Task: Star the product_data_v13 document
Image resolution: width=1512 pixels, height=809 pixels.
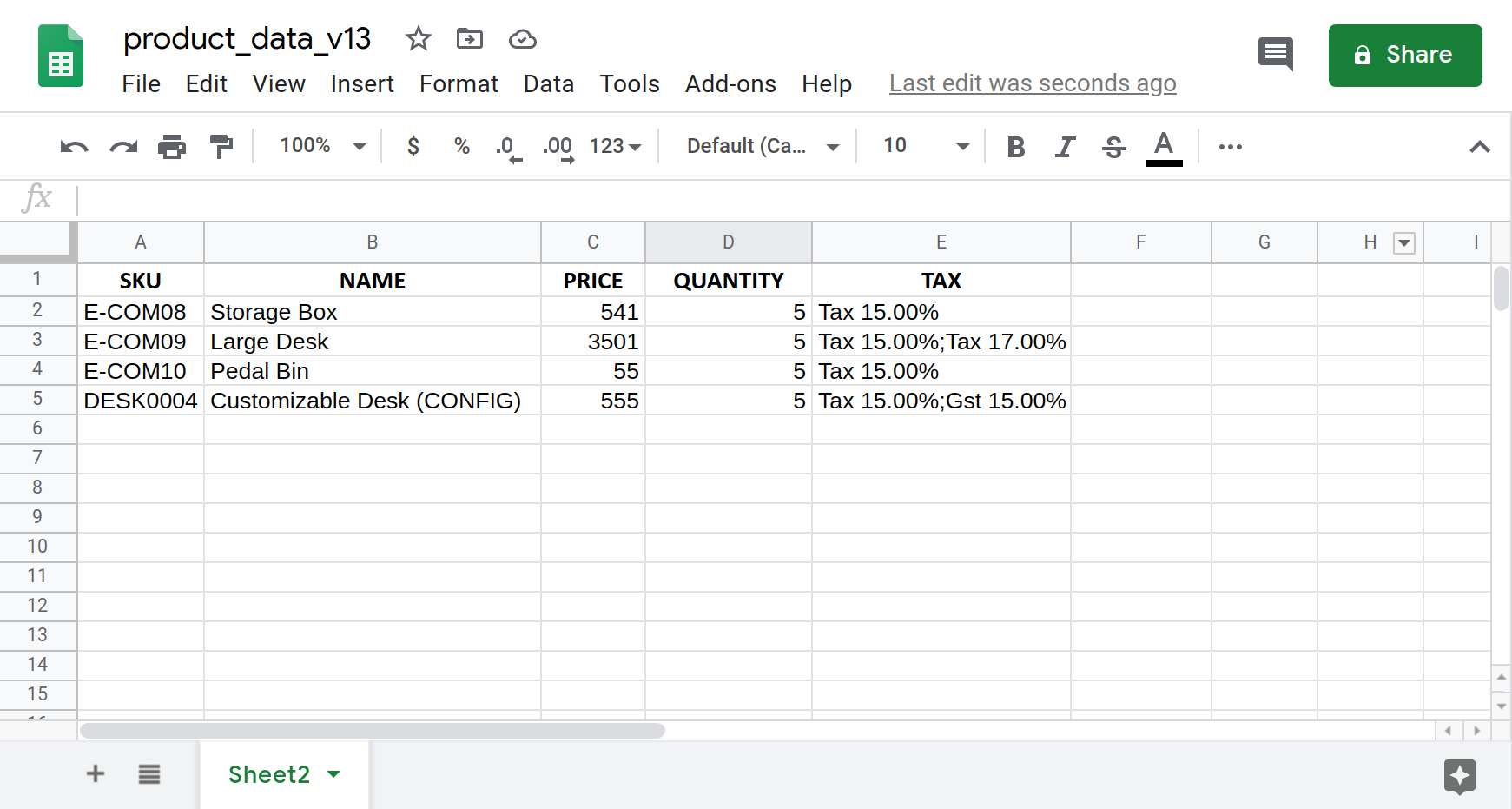Action: click(x=419, y=38)
